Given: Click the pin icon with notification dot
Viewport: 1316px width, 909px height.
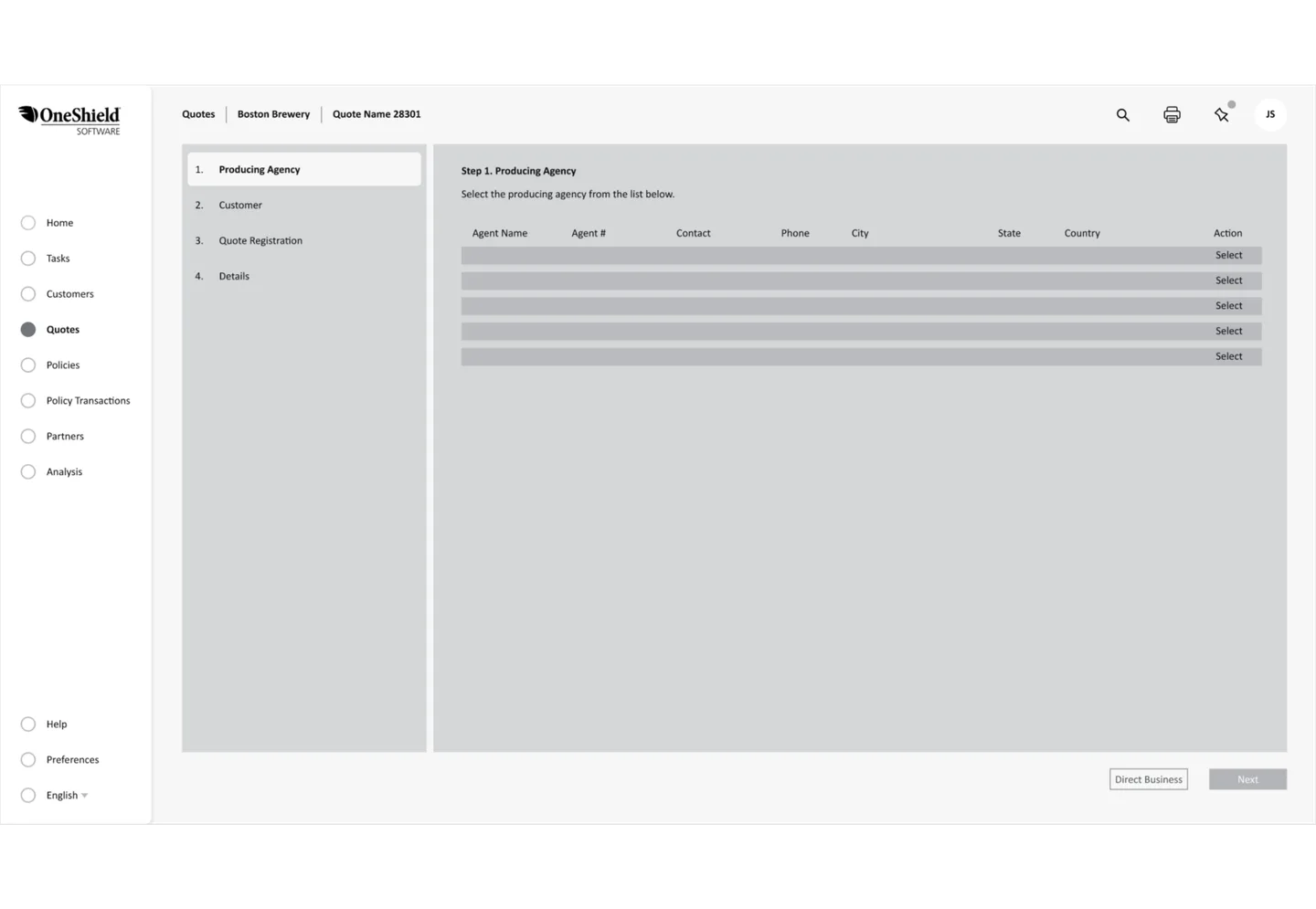Looking at the screenshot, I should [x=1222, y=114].
